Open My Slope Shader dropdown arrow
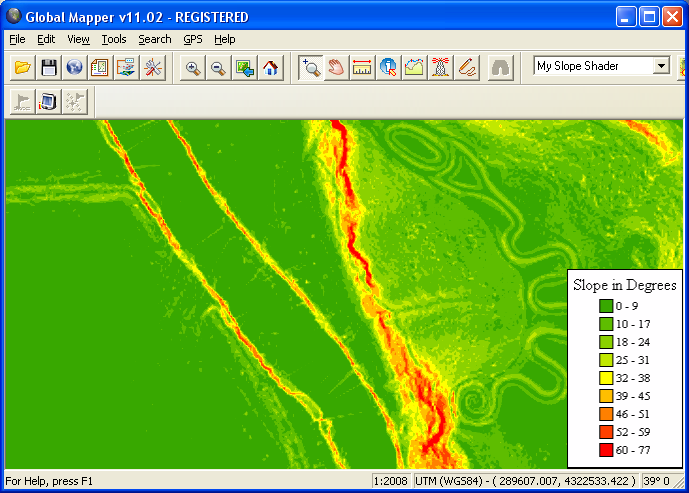Image resolution: width=689 pixels, height=493 pixels. (x=661, y=66)
